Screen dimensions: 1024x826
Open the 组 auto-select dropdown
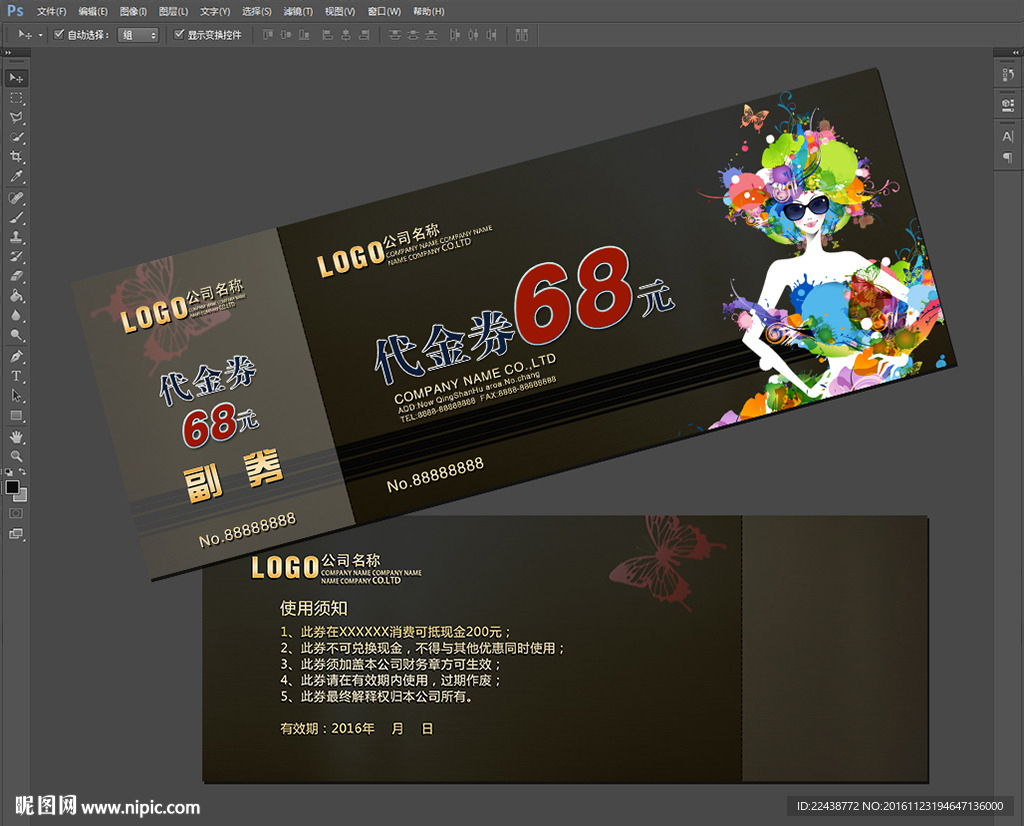pos(139,35)
